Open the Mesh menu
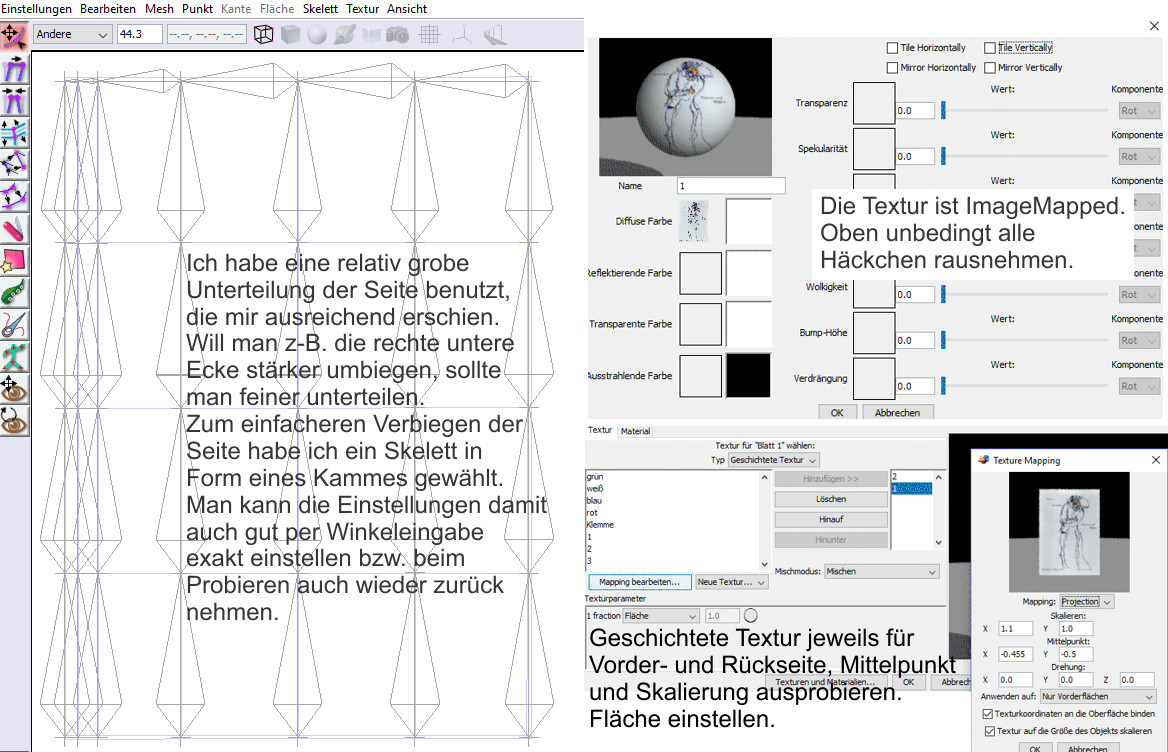Image resolution: width=1168 pixels, height=752 pixels. (159, 9)
